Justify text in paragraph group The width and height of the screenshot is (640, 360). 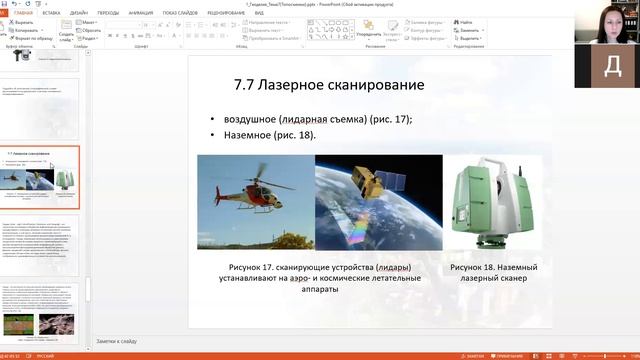pyautogui.click(x=212, y=36)
